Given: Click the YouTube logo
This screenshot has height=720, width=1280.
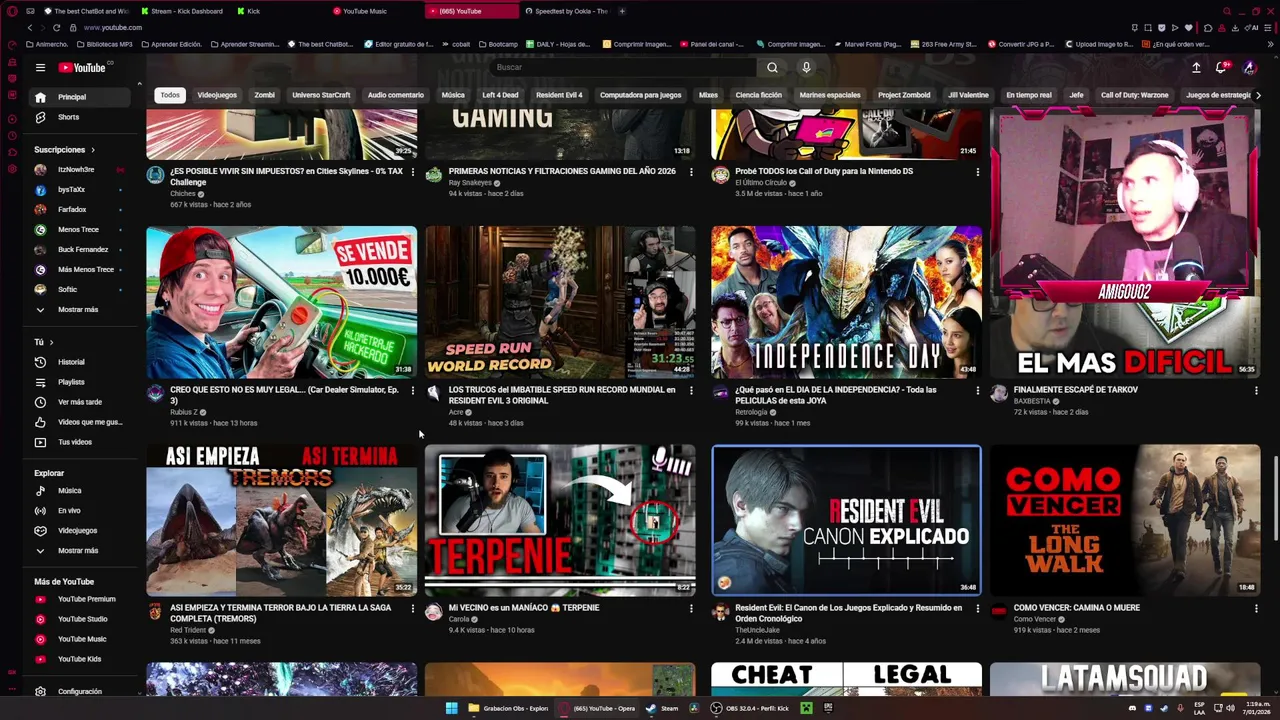Looking at the screenshot, I should point(82,67).
